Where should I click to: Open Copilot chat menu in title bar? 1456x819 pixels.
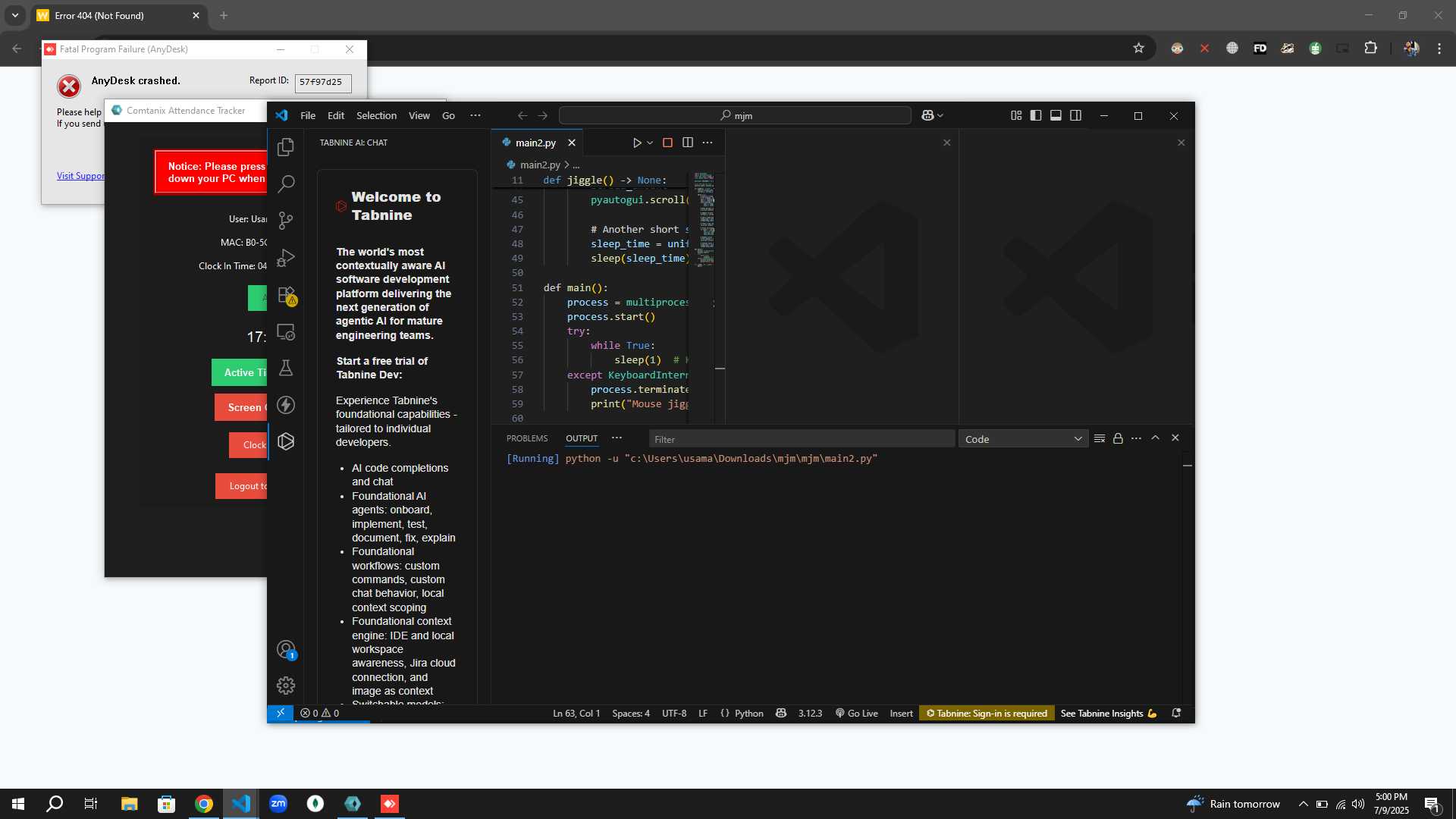tap(932, 115)
